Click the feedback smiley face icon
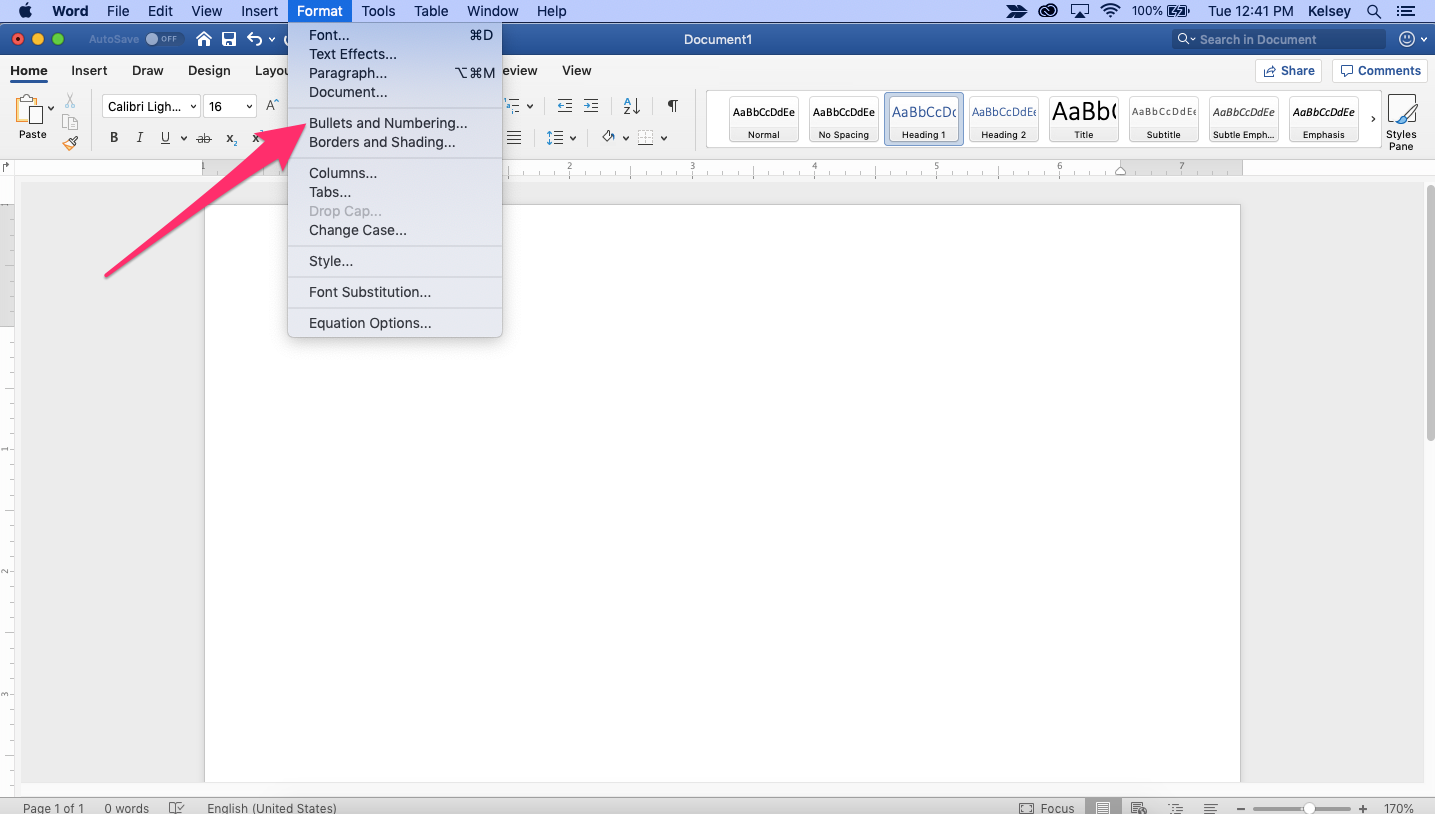This screenshot has height=814, width=1435. 1407,39
